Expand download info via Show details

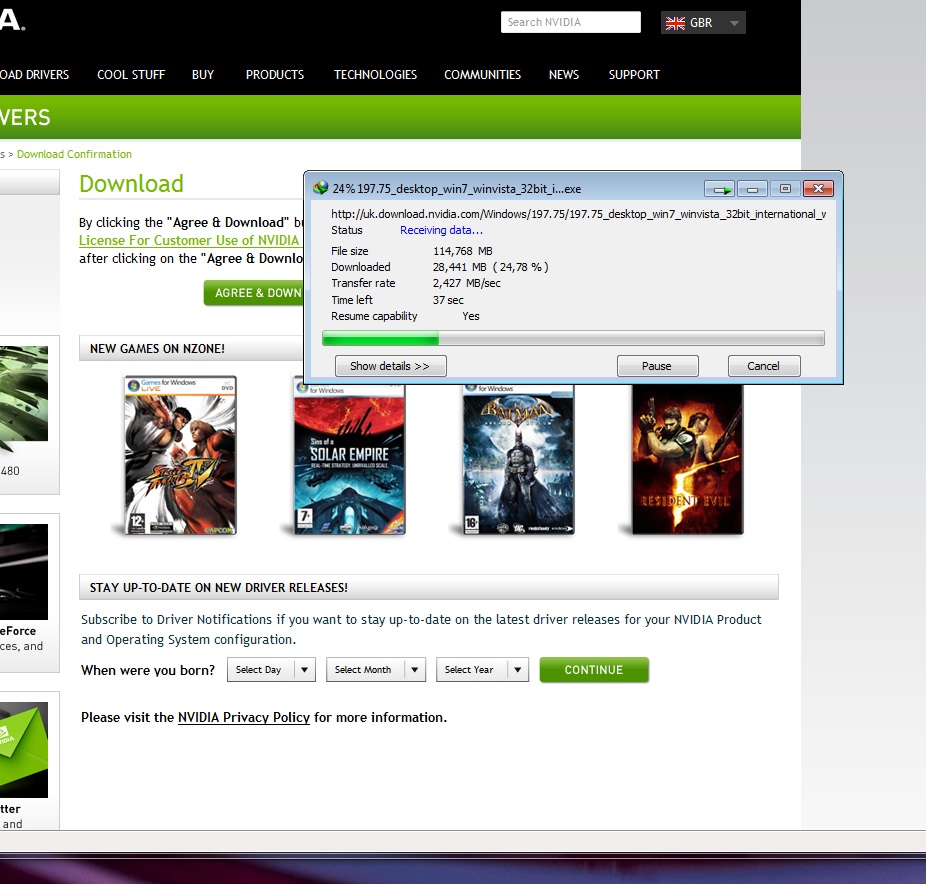(390, 366)
